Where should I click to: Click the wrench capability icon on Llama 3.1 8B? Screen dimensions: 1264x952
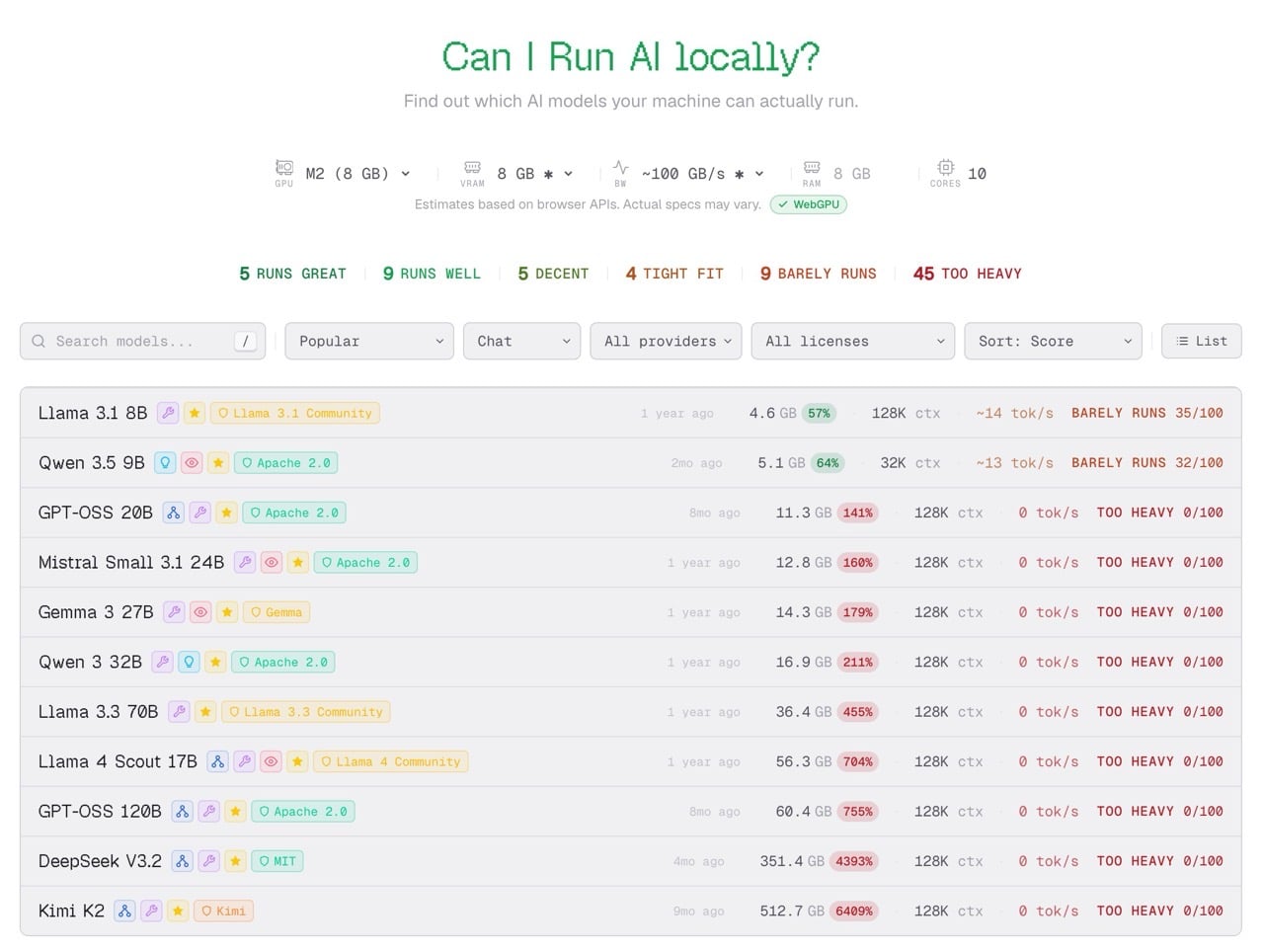(x=167, y=413)
